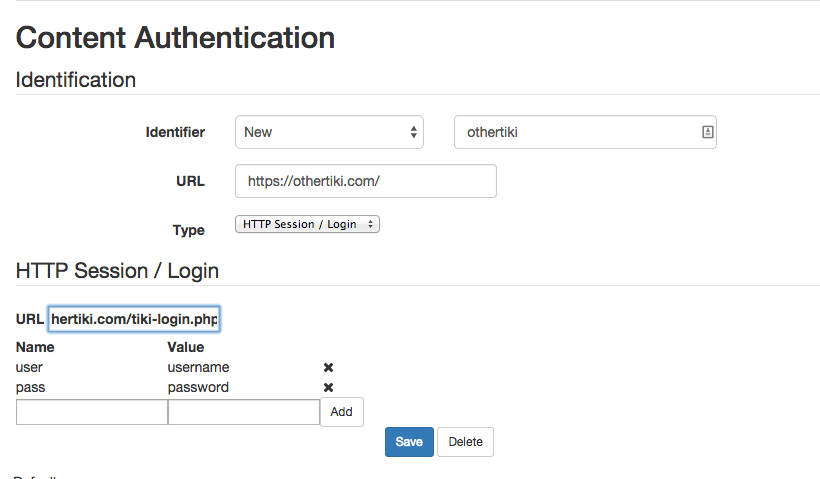Click the tiki-login.php URL field
The image size is (820, 479).
click(134, 319)
